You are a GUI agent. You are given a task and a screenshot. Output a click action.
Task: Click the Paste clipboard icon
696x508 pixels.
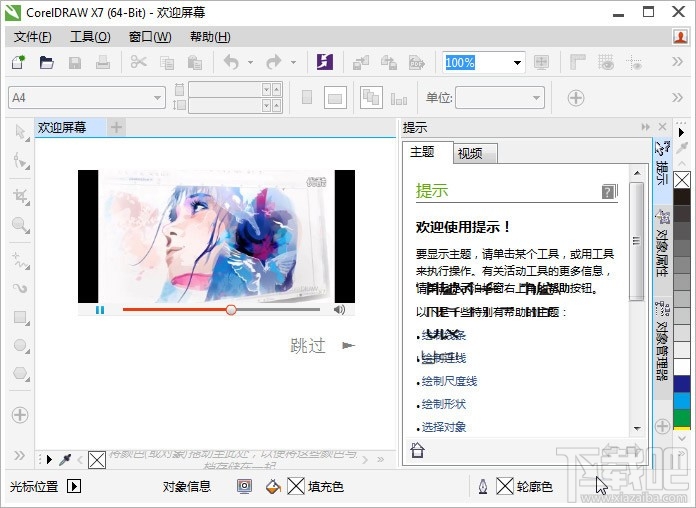[194, 63]
